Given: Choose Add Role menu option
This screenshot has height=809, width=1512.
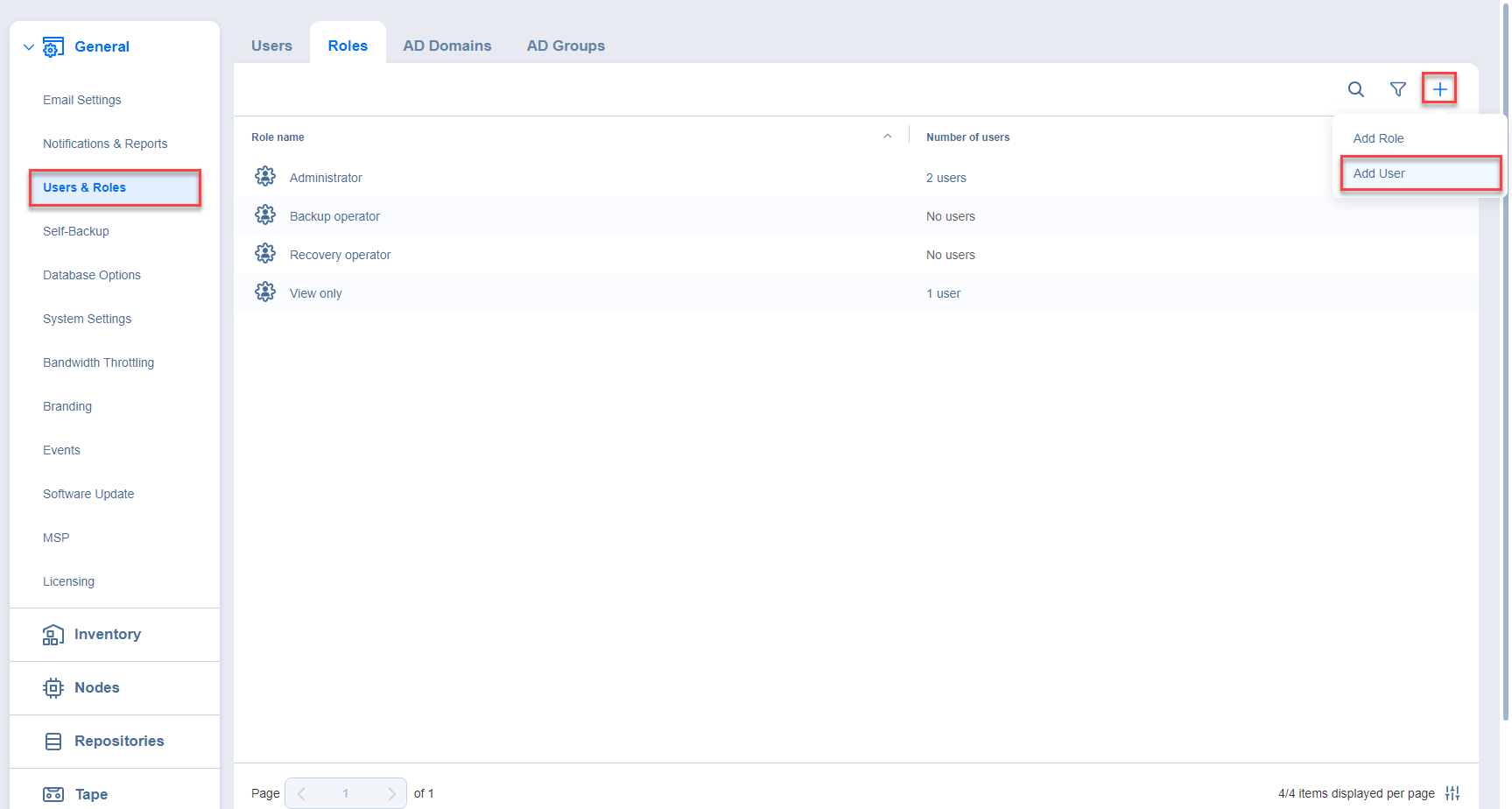Looking at the screenshot, I should pos(1378,138).
